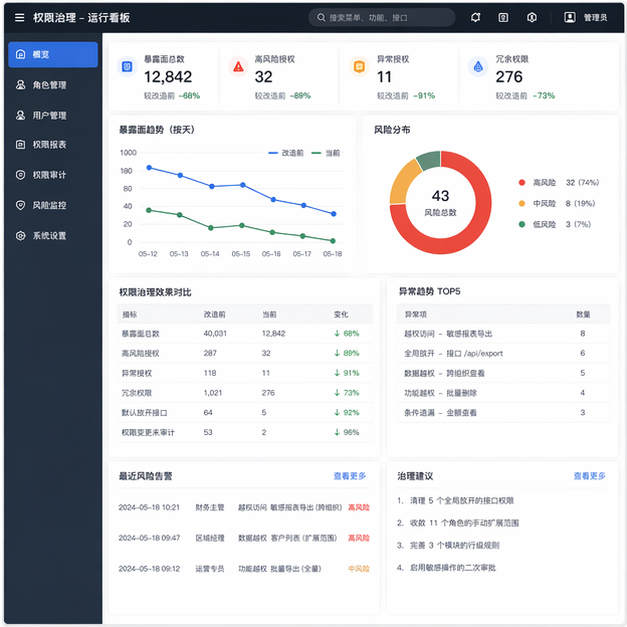
Task: Click the 功能越权 - 批量删除 row
Action: pyautogui.click(x=503, y=393)
